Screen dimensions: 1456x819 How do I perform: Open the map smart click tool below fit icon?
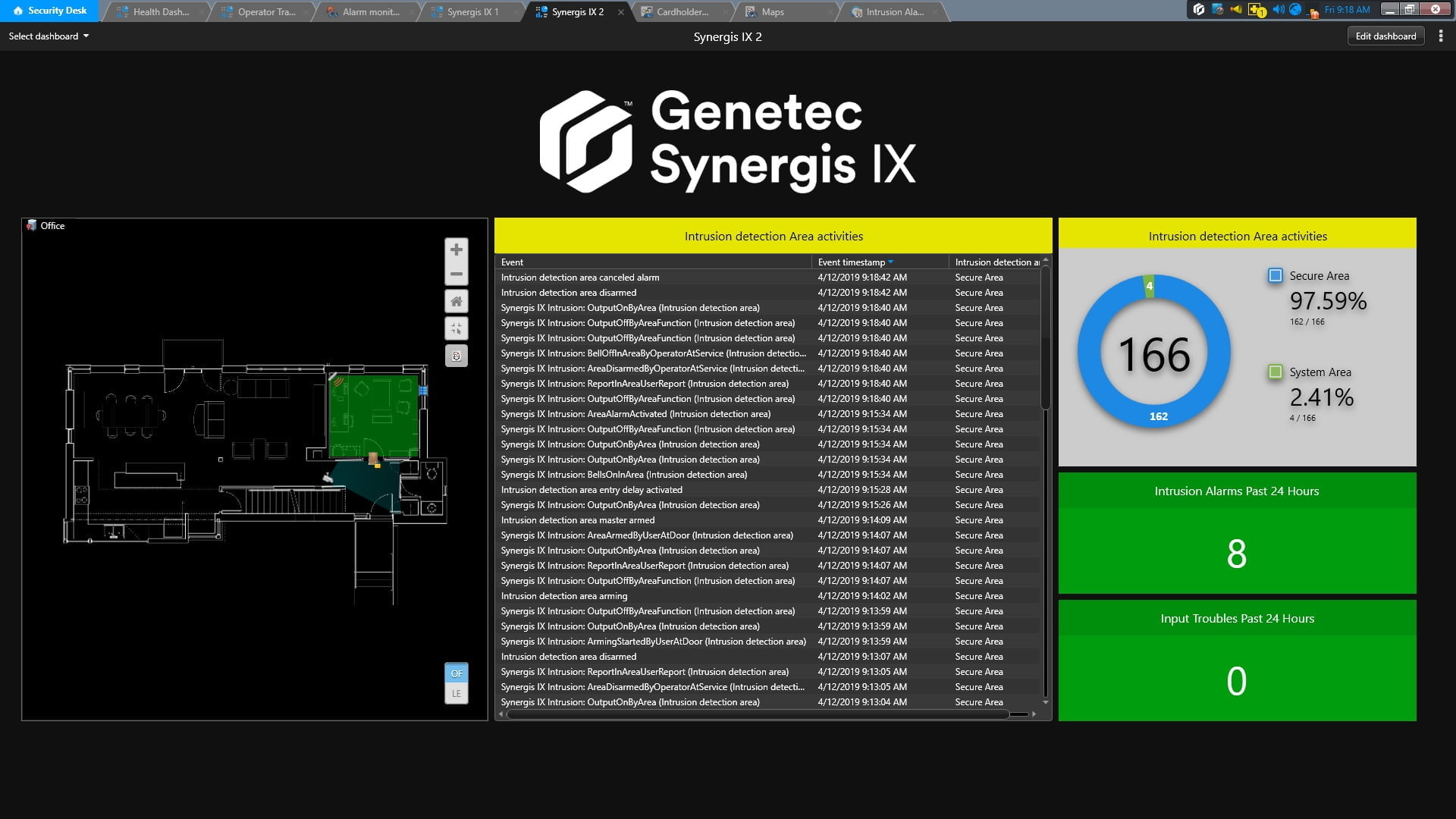(457, 355)
